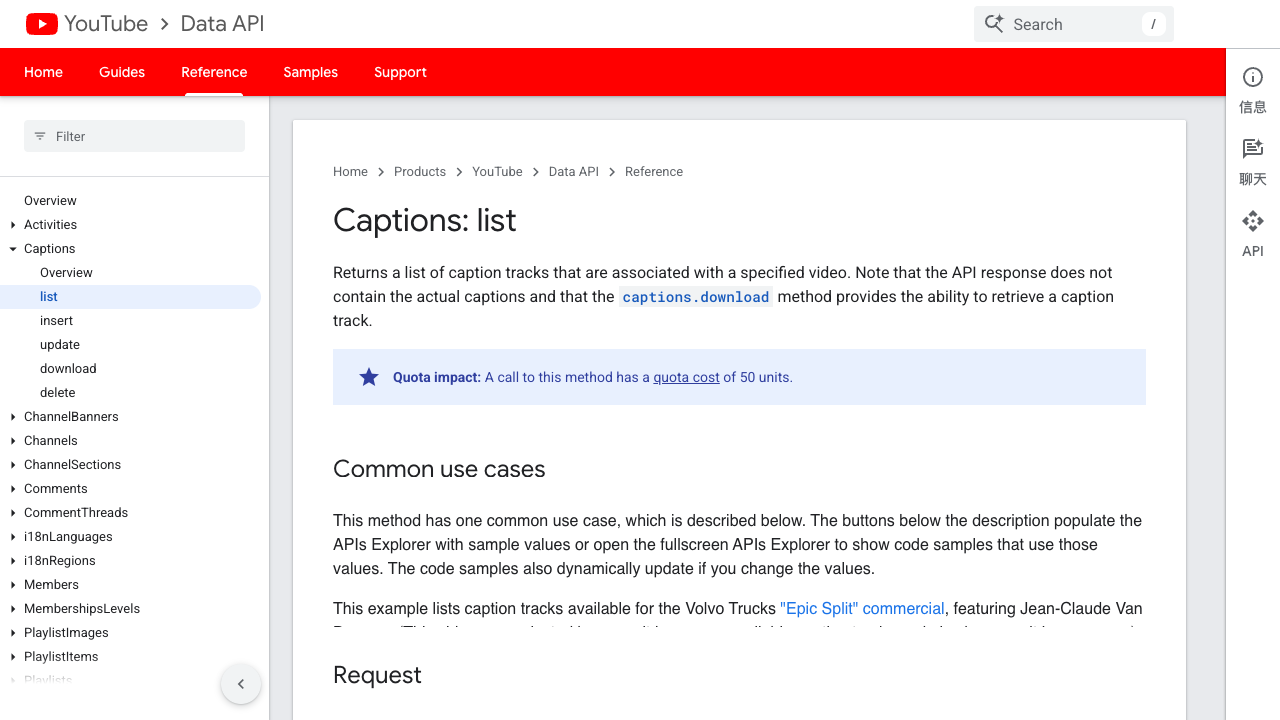Go to Reference breadcrumb
Image resolution: width=1280 pixels, height=720 pixels.
click(x=654, y=172)
